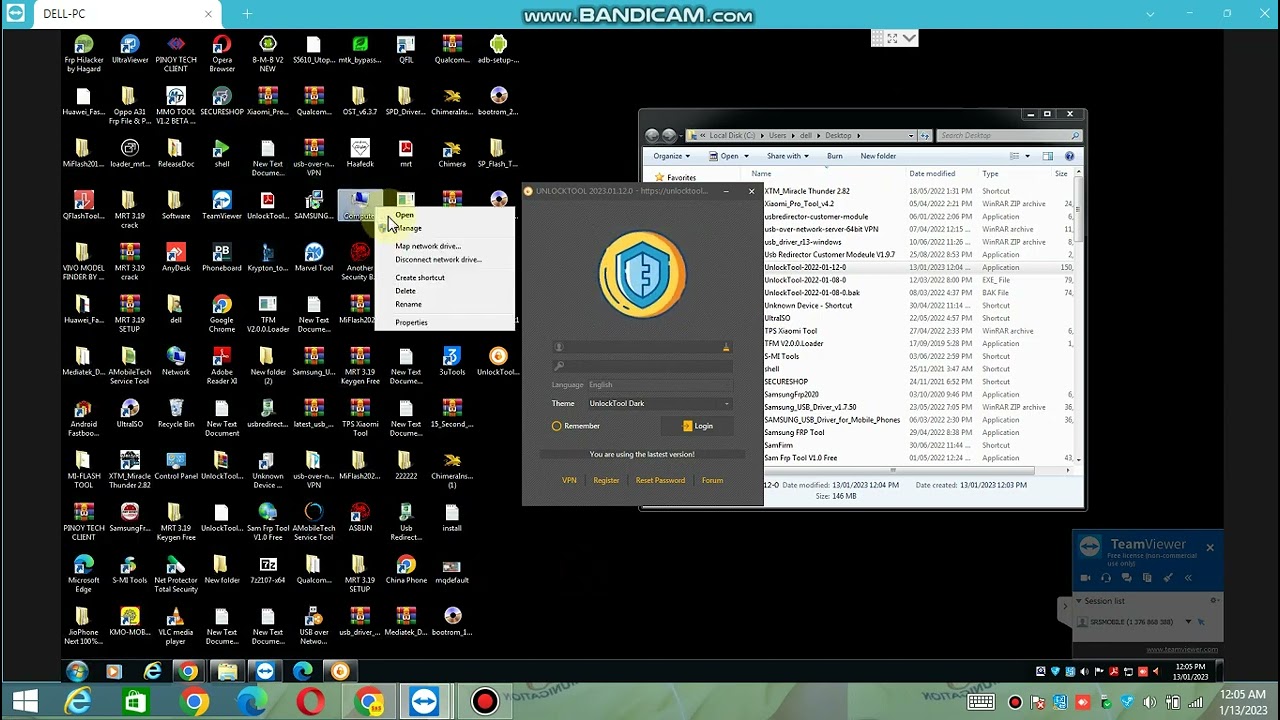Screen dimensions: 1280x720
Task: Open the UltraViewer desktop shortcut
Action: pyautogui.click(x=130, y=50)
